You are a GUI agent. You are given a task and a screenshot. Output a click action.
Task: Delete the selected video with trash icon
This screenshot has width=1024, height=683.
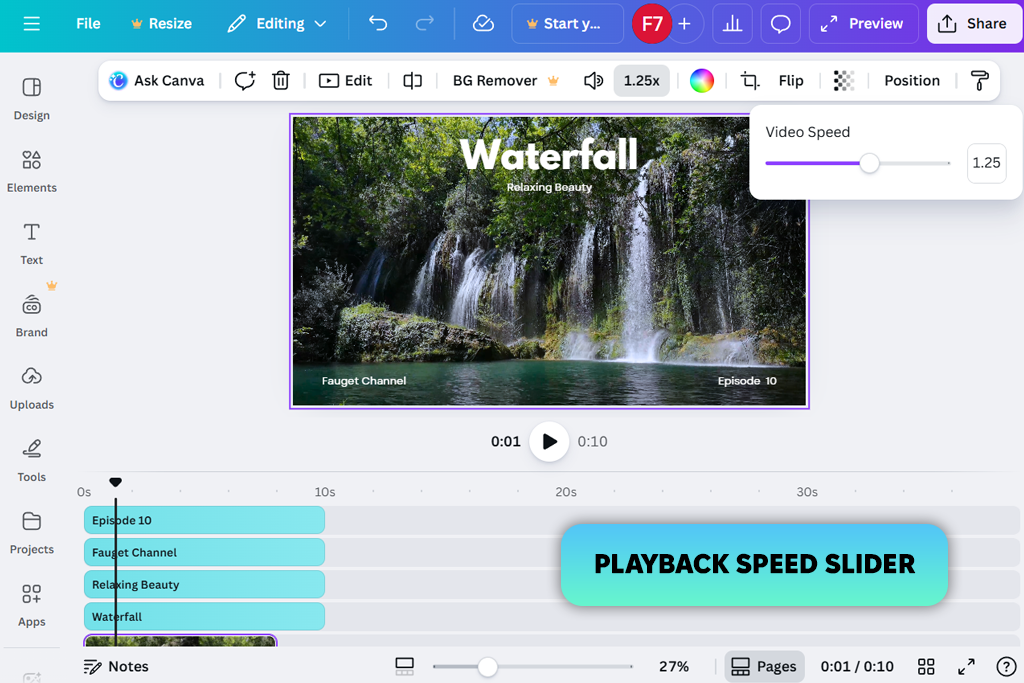point(281,80)
